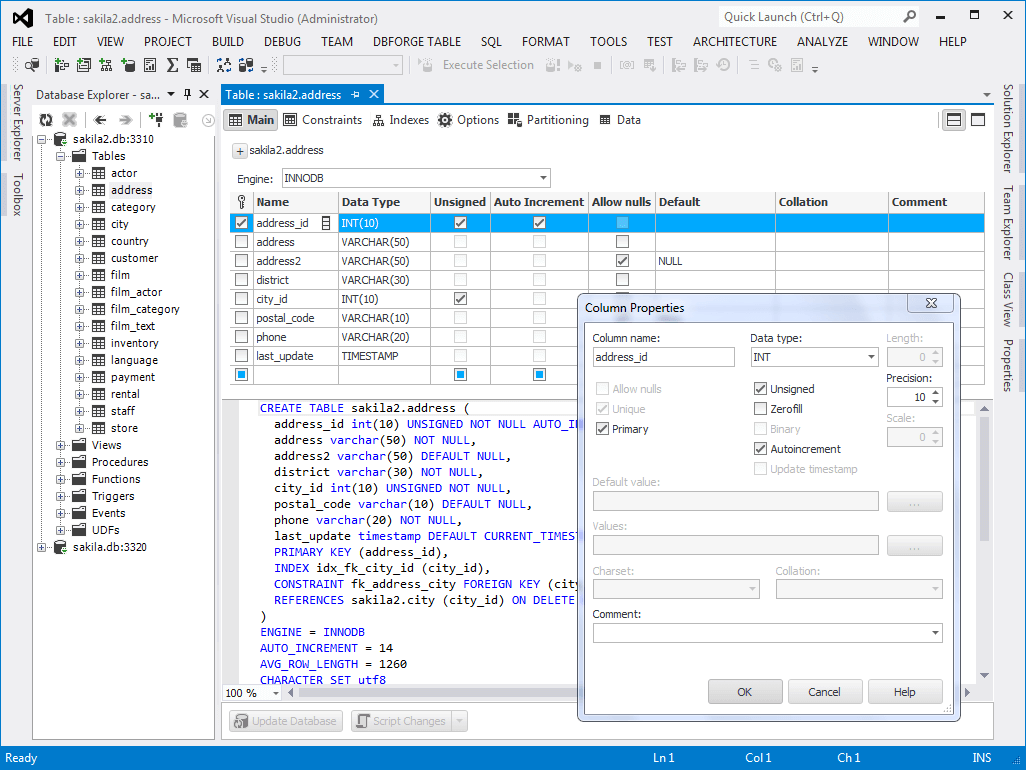The width and height of the screenshot is (1026, 770).
Task: Open the Script Changes dropdown arrow
Action: coord(459,721)
